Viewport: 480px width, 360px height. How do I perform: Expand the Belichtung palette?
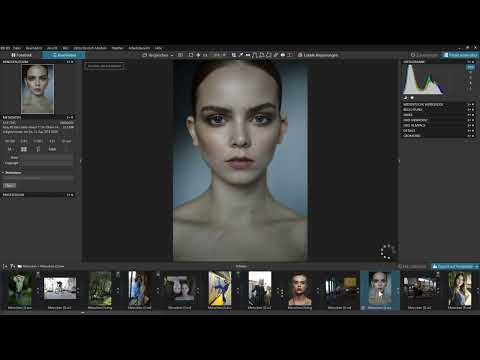click(x=438, y=110)
